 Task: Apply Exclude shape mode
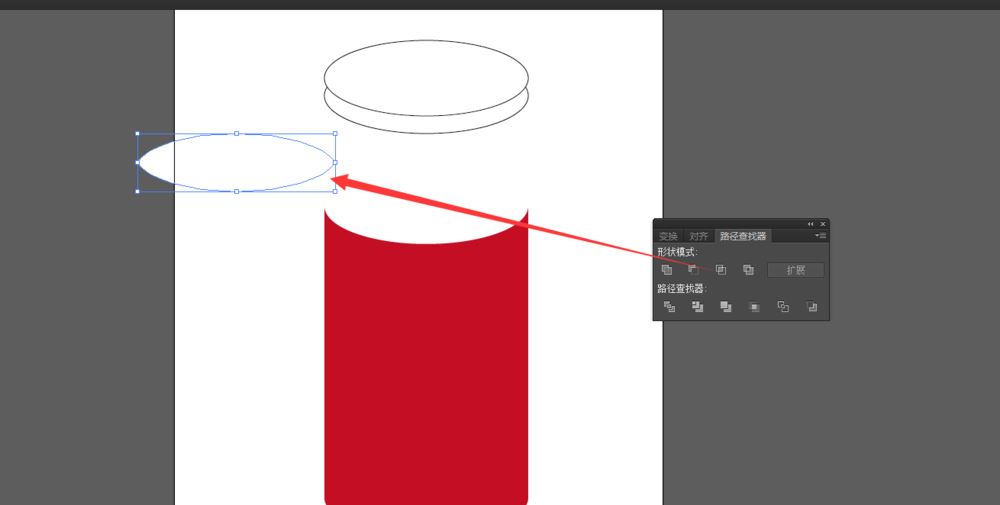(x=748, y=270)
